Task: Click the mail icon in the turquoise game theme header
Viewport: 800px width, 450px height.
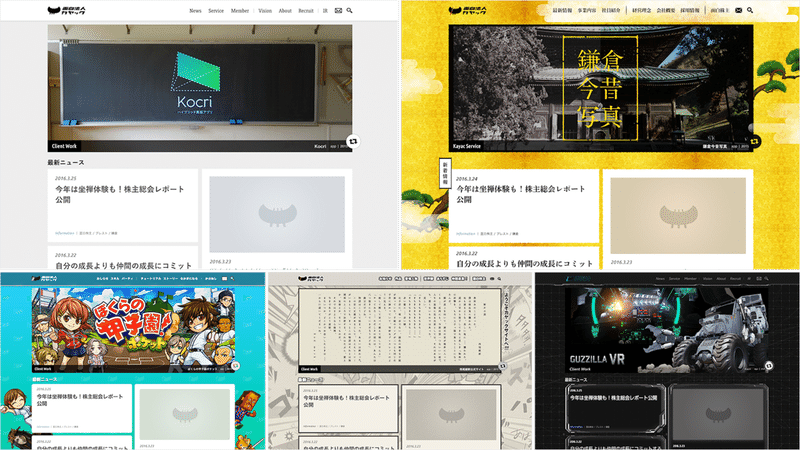Action: click(x=224, y=279)
